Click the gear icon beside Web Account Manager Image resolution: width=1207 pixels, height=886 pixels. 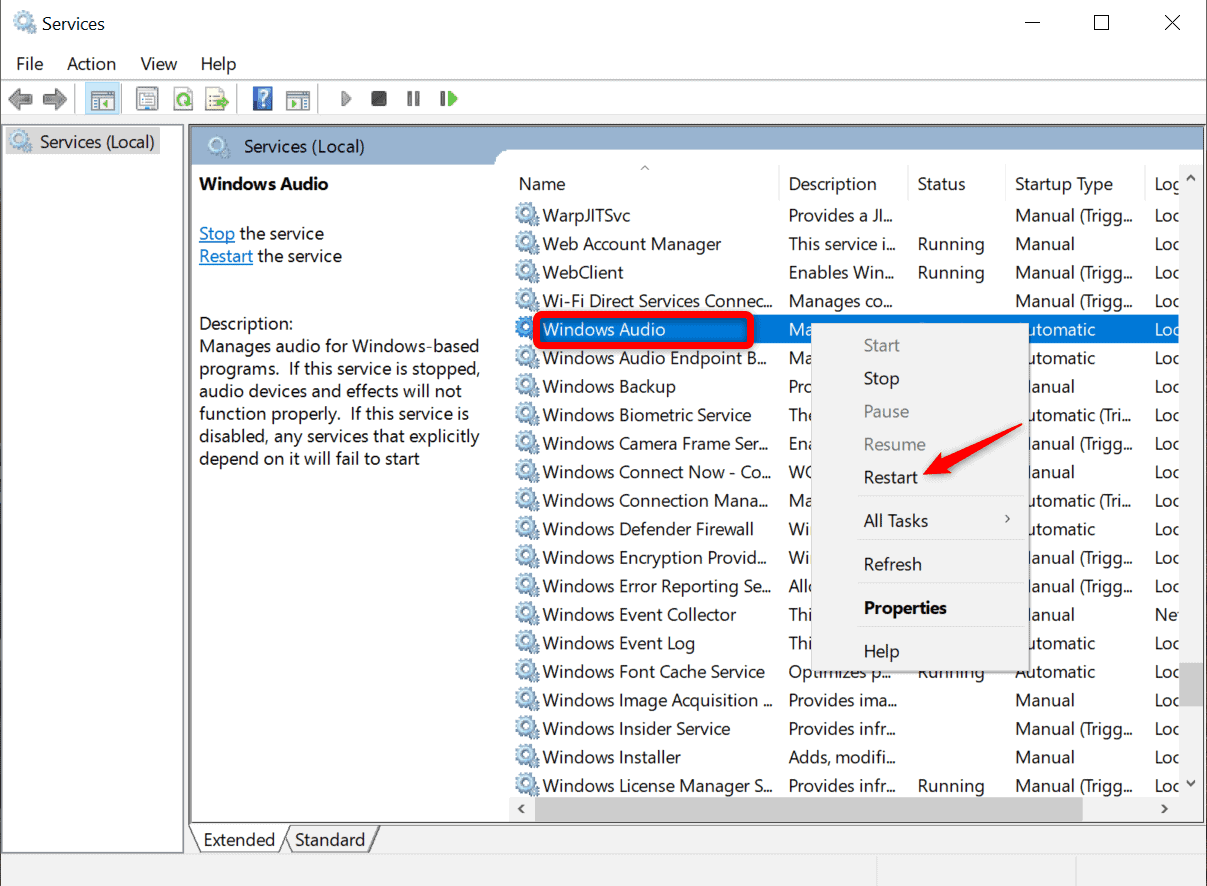click(x=527, y=244)
